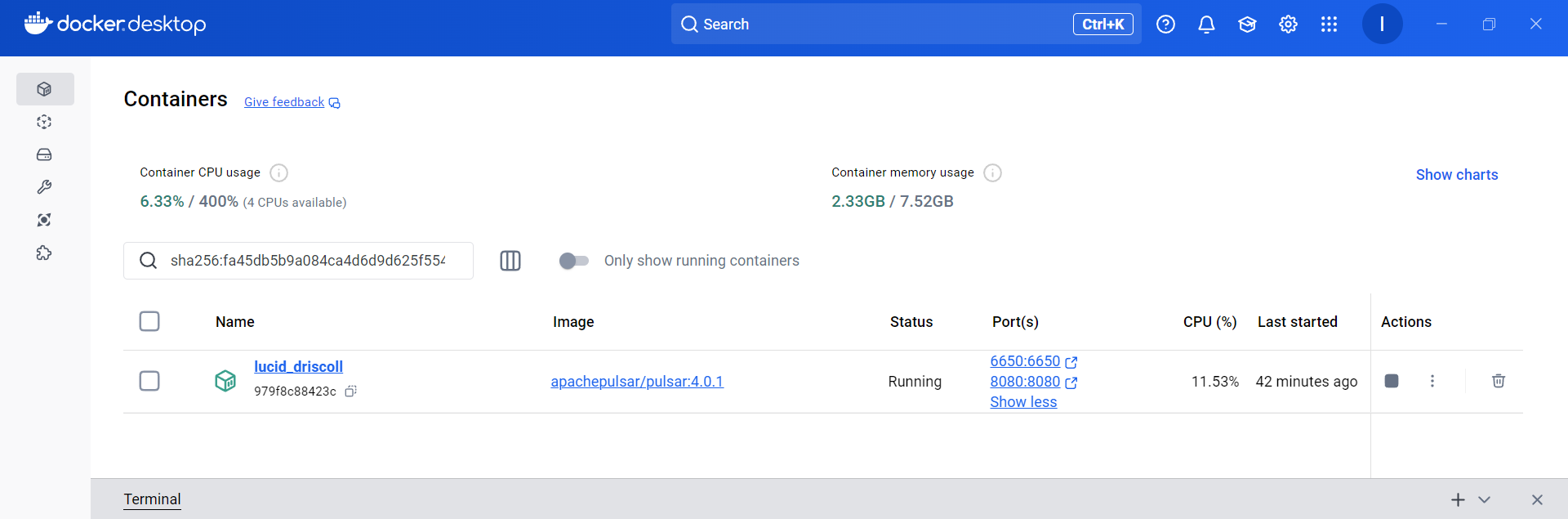Open the Learning center graduation cap icon
The height and width of the screenshot is (519, 1568).
(x=1247, y=25)
